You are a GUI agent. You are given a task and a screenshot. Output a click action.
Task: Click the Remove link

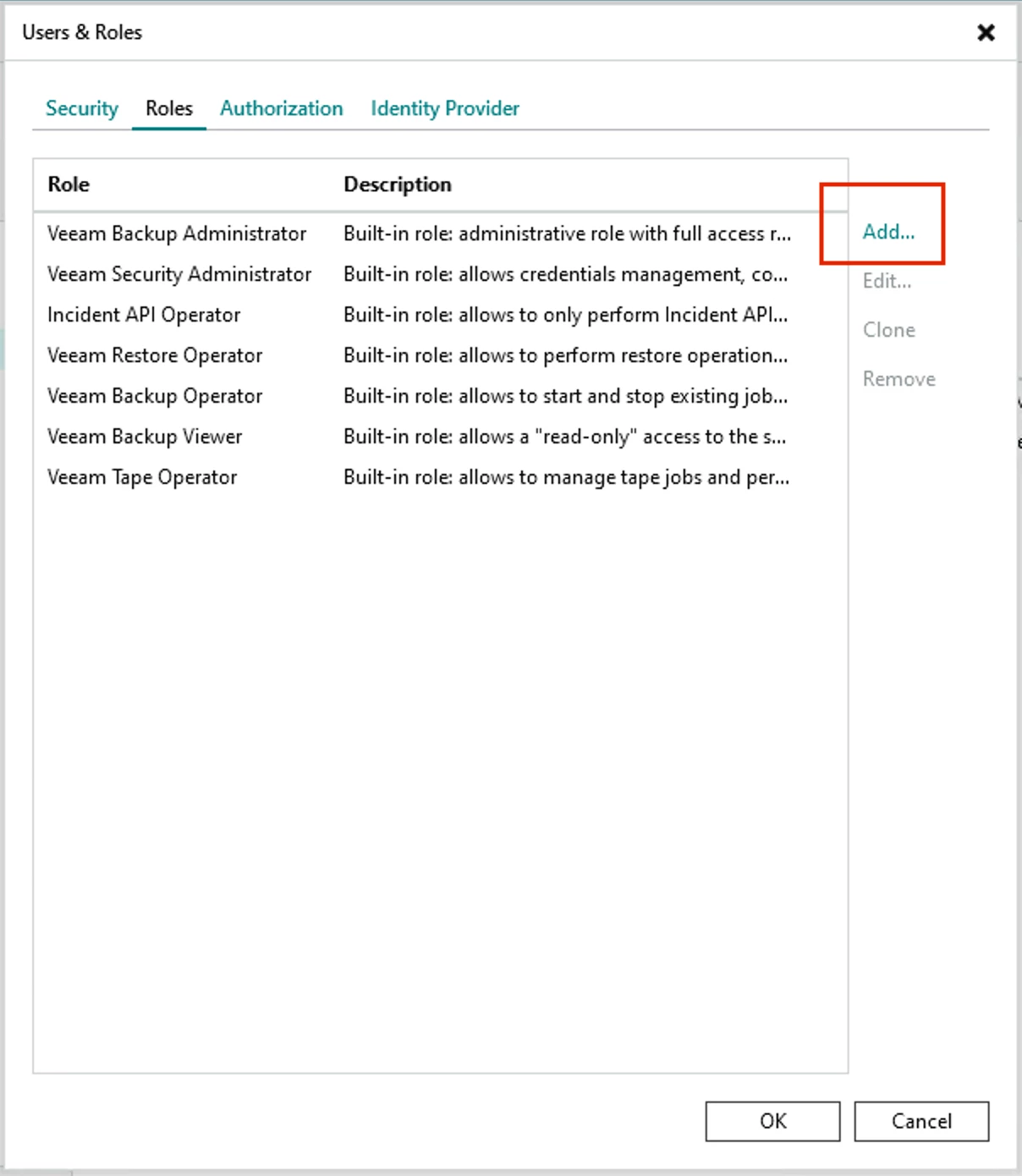click(898, 379)
